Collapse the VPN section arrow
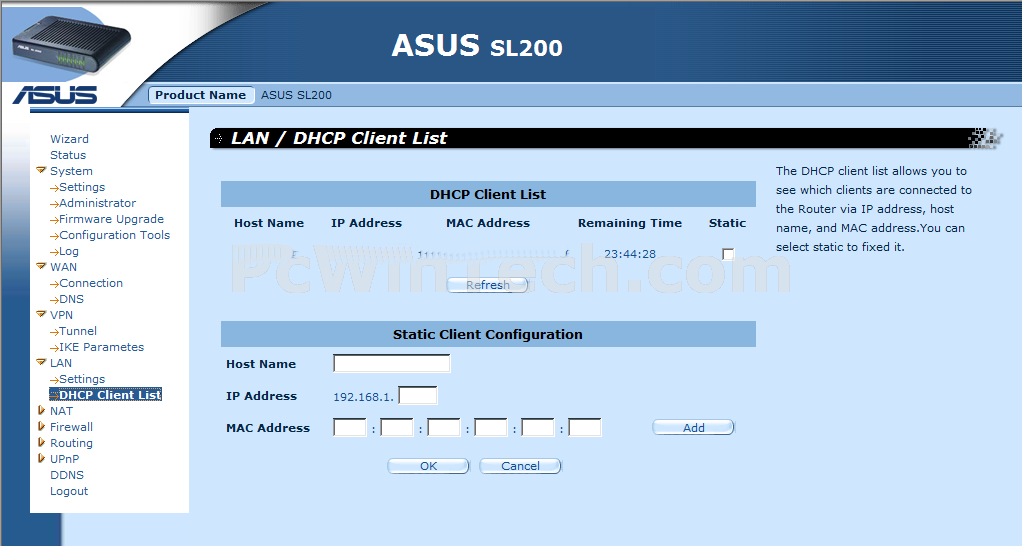 (41, 315)
